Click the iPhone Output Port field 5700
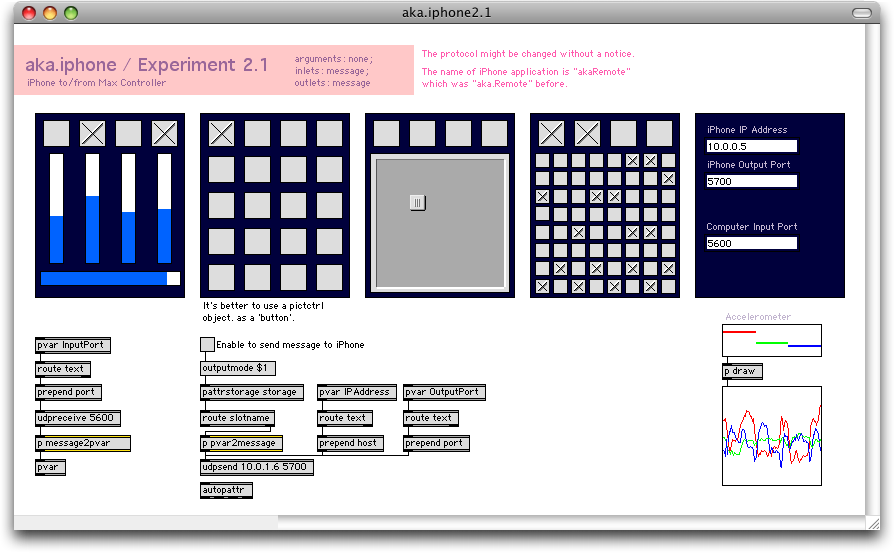894x553 pixels. click(x=751, y=181)
